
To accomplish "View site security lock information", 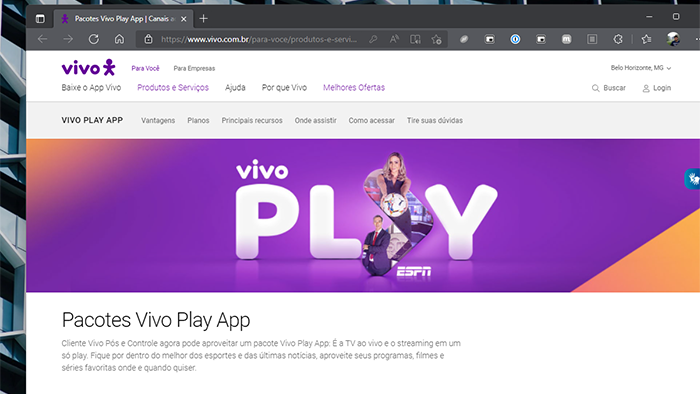I will click(149, 39).
